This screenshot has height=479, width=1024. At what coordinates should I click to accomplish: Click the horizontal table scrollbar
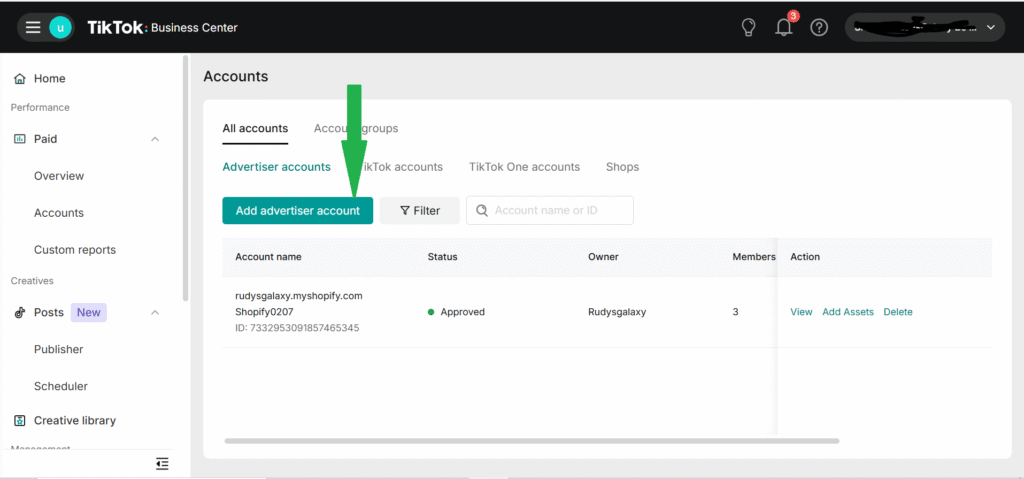531,441
